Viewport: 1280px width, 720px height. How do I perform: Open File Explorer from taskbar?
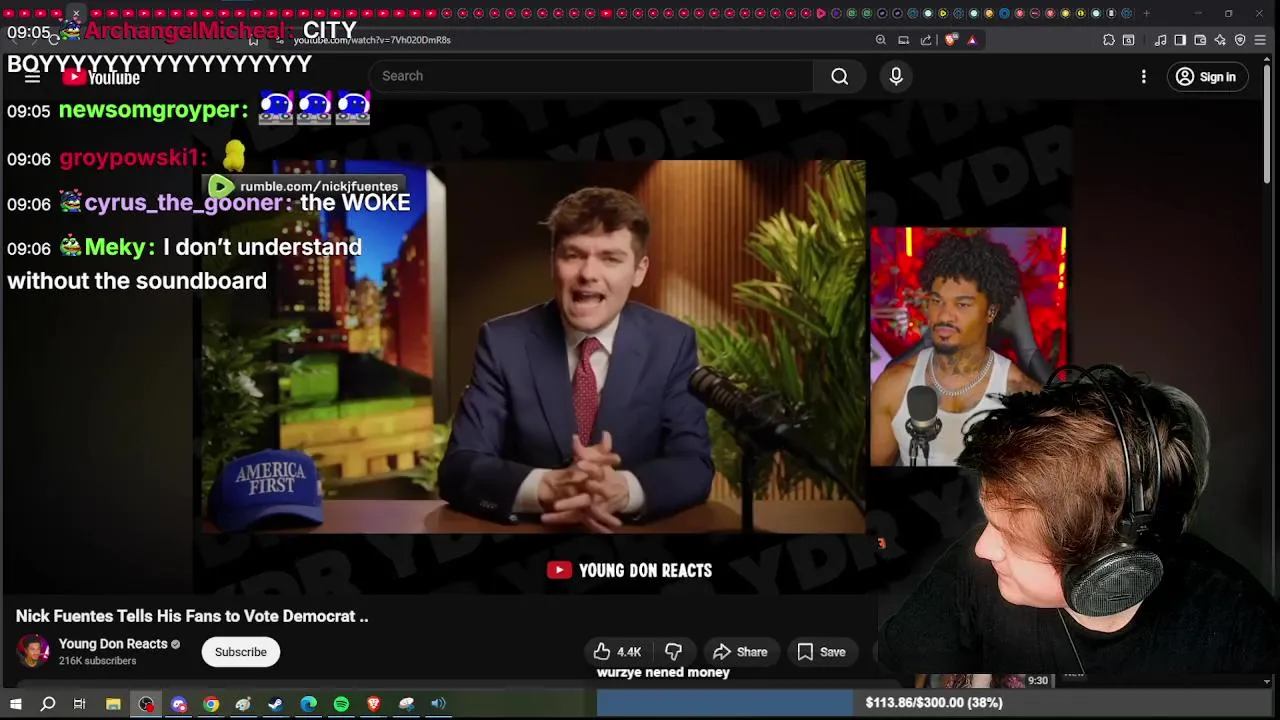113,704
